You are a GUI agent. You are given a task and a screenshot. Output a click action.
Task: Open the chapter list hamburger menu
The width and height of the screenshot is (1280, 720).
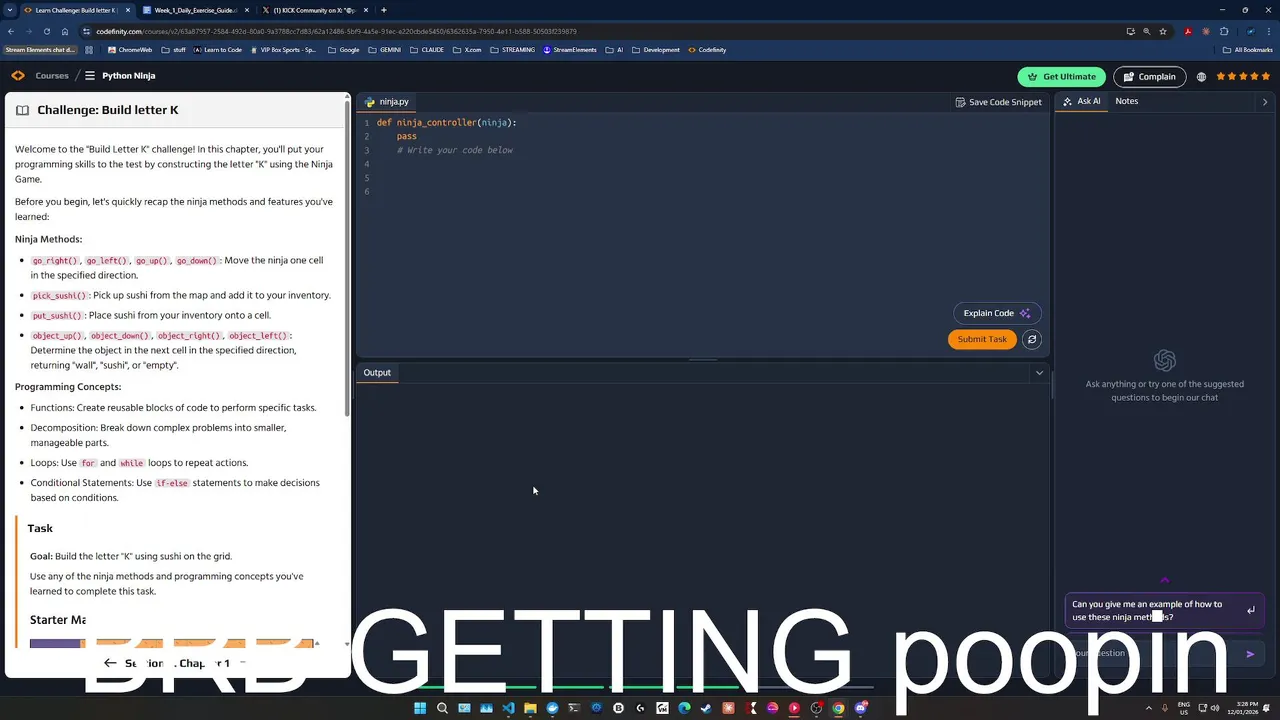90,76
